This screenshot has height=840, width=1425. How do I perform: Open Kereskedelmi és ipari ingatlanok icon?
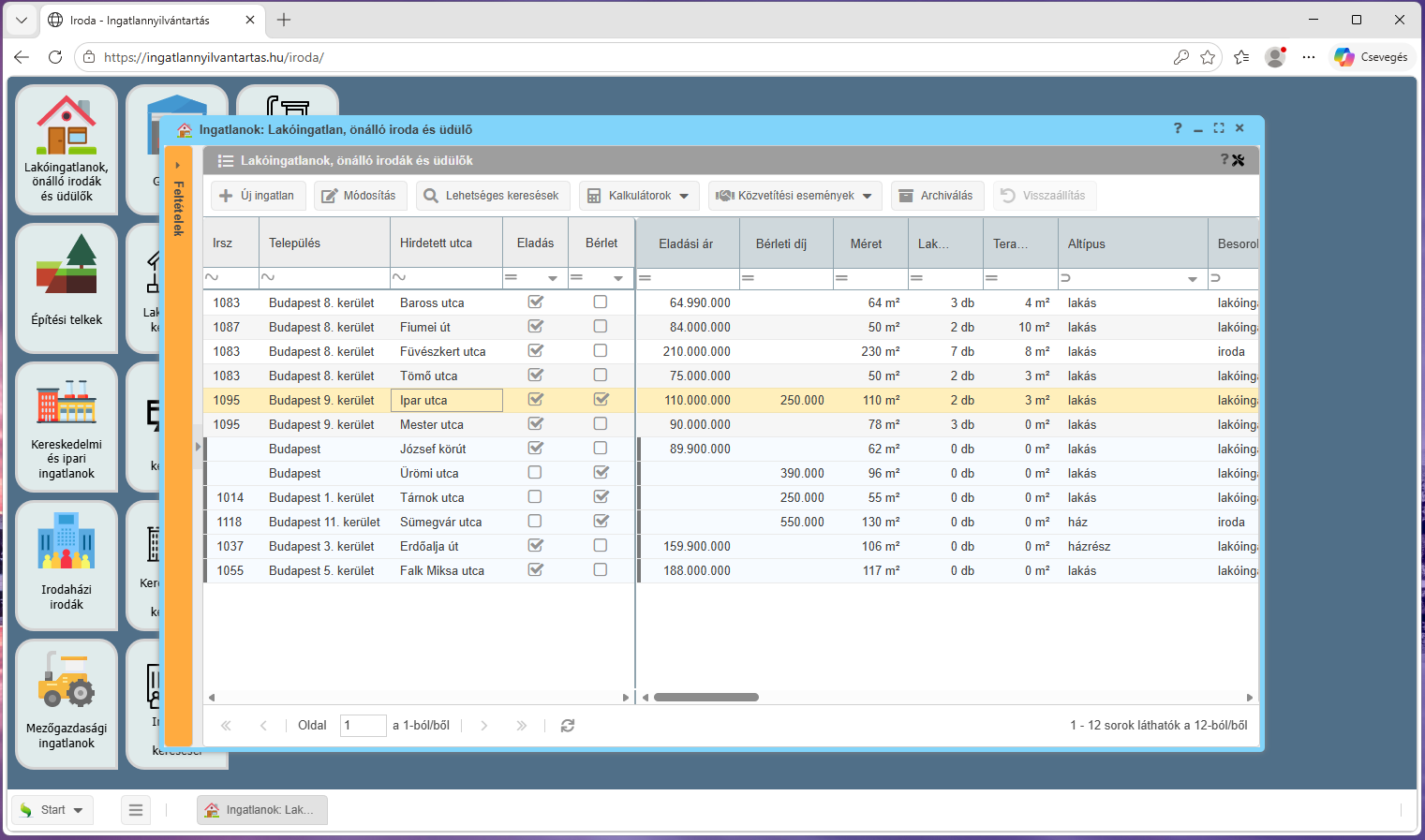point(67,427)
